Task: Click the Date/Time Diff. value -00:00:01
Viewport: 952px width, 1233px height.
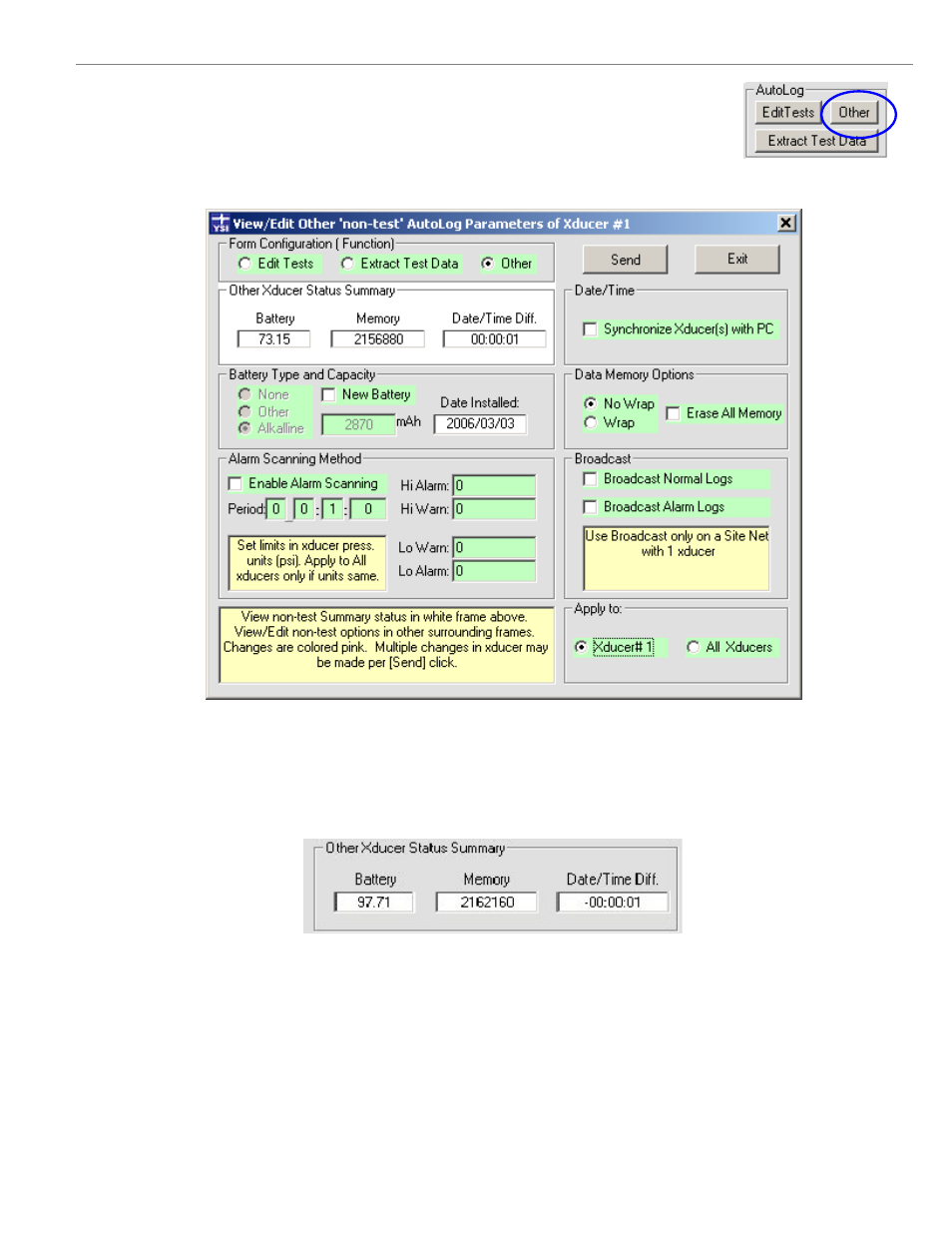Action: tap(613, 903)
